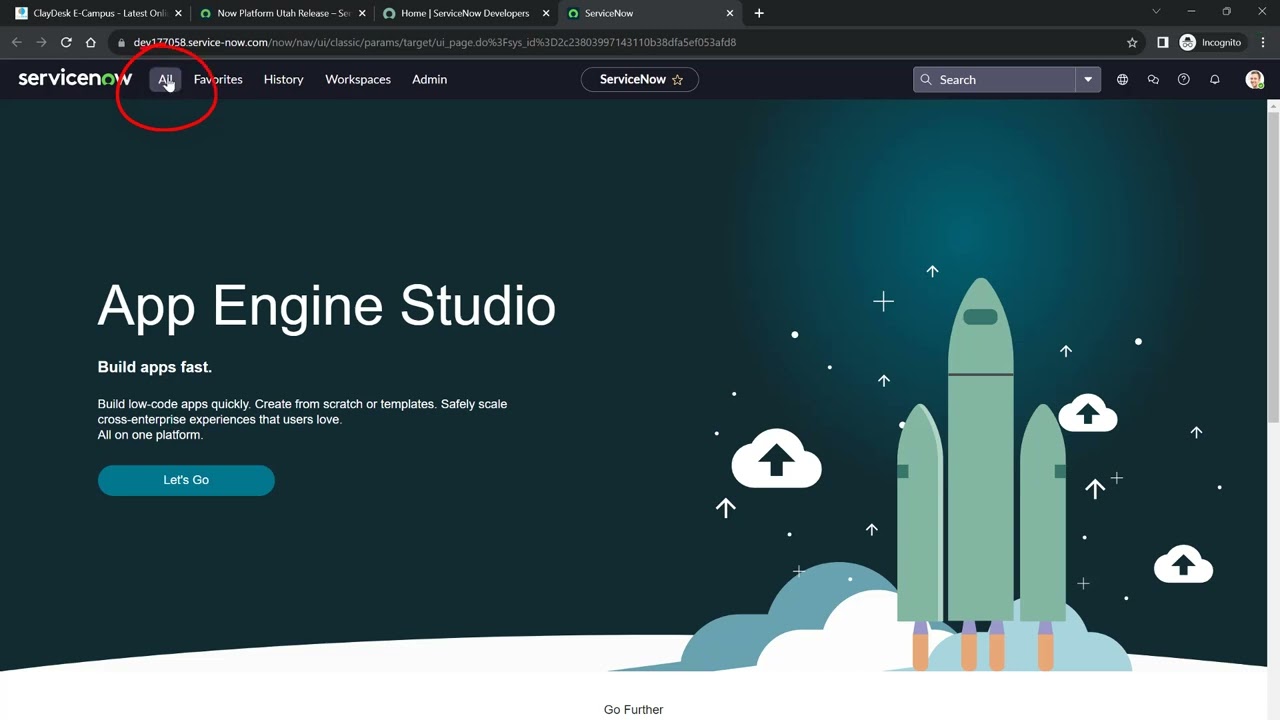Open the globe application scope picker
This screenshot has width=1280, height=720.
coord(1122,79)
